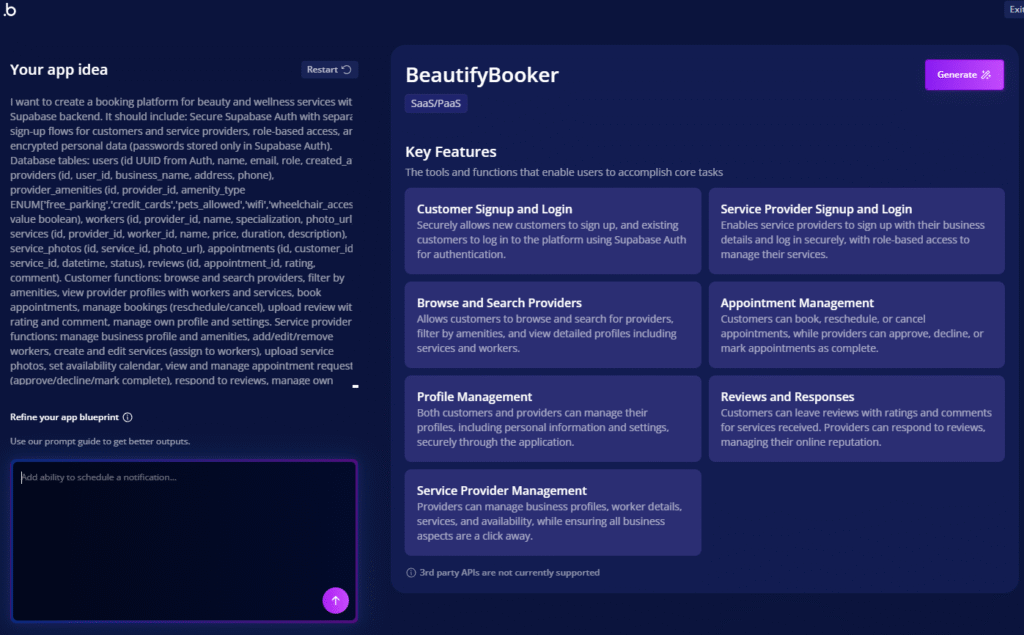Click the Restart button
The width and height of the screenshot is (1024, 635).
pyautogui.click(x=329, y=70)
